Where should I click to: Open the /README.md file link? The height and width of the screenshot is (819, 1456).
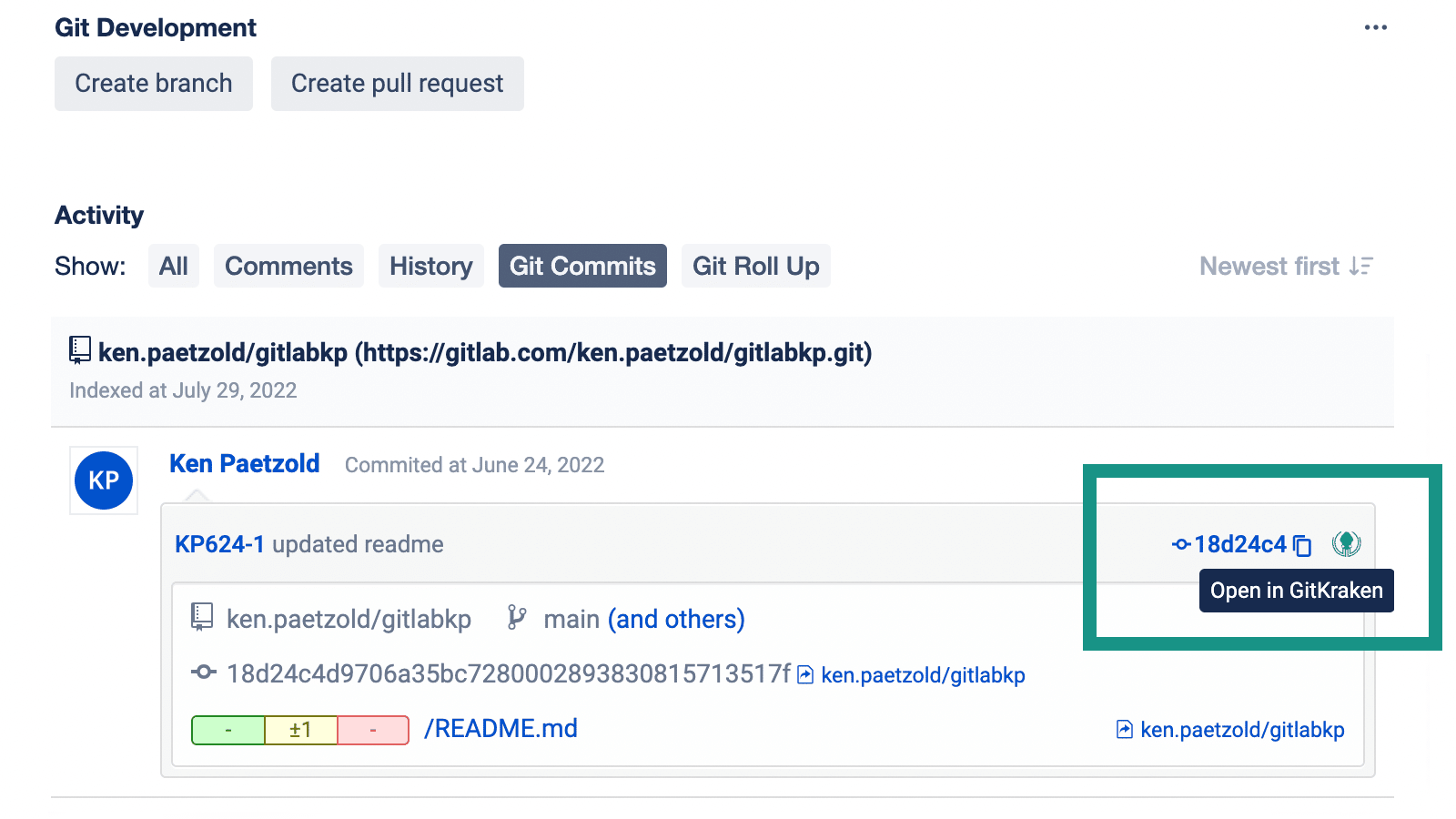point(500,729)
